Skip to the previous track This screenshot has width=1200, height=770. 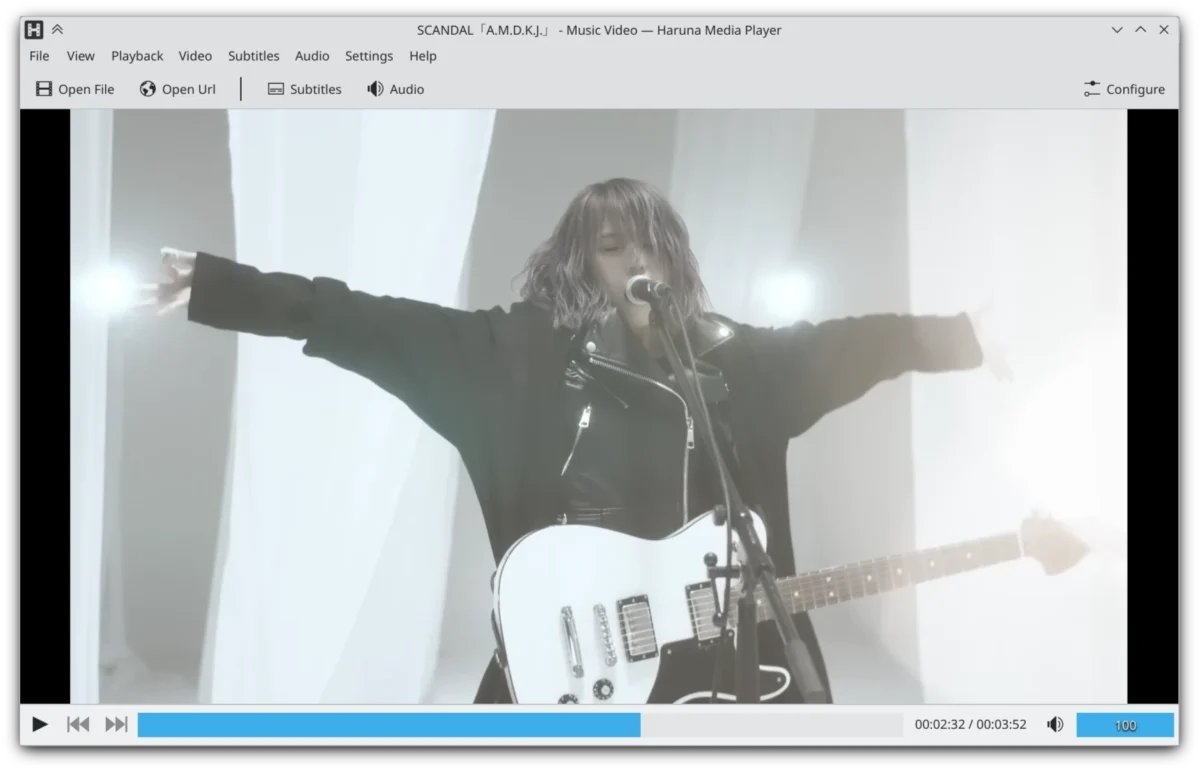(x=78, y=724)
